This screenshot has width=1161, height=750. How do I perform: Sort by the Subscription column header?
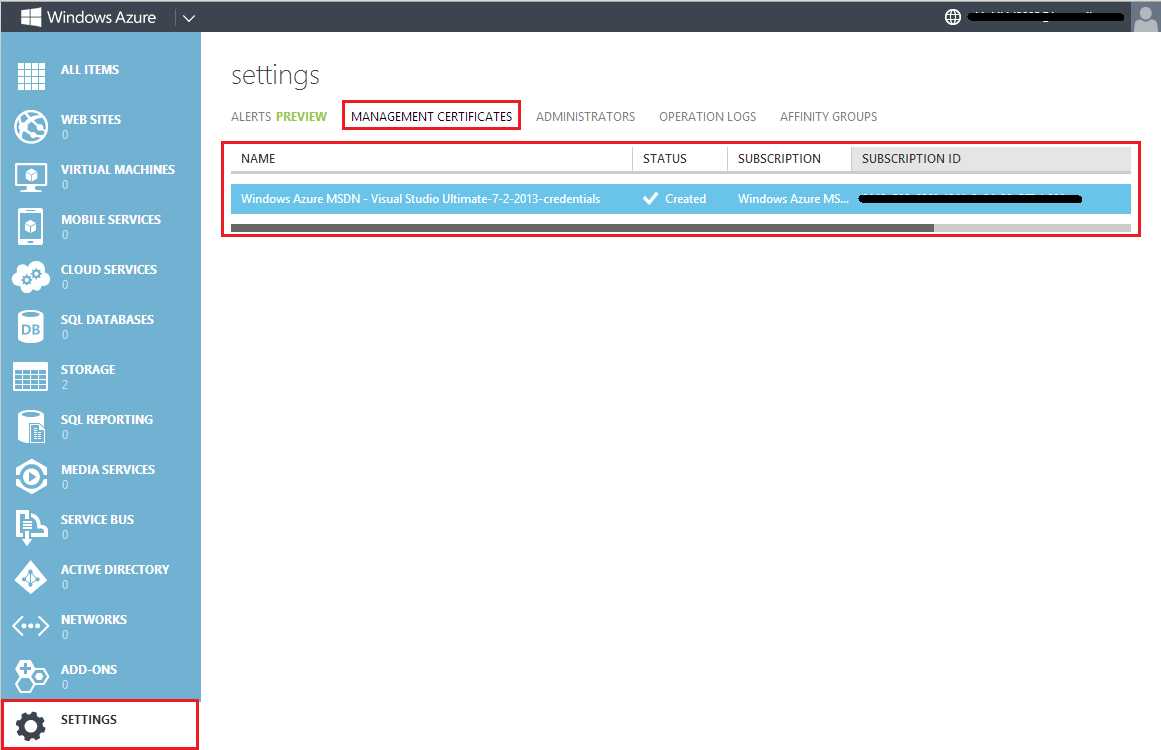(789, 158)
